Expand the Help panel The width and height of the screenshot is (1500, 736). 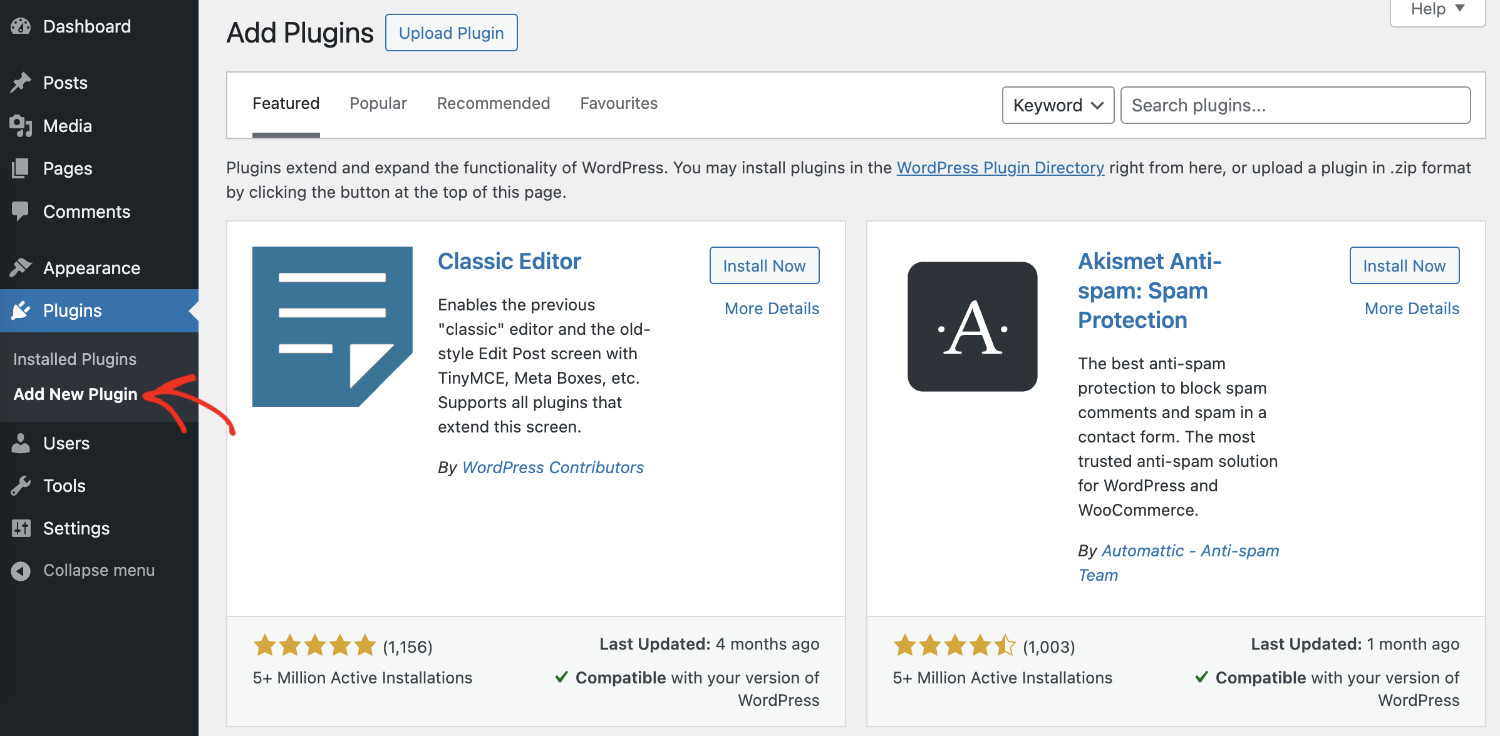1436,9
